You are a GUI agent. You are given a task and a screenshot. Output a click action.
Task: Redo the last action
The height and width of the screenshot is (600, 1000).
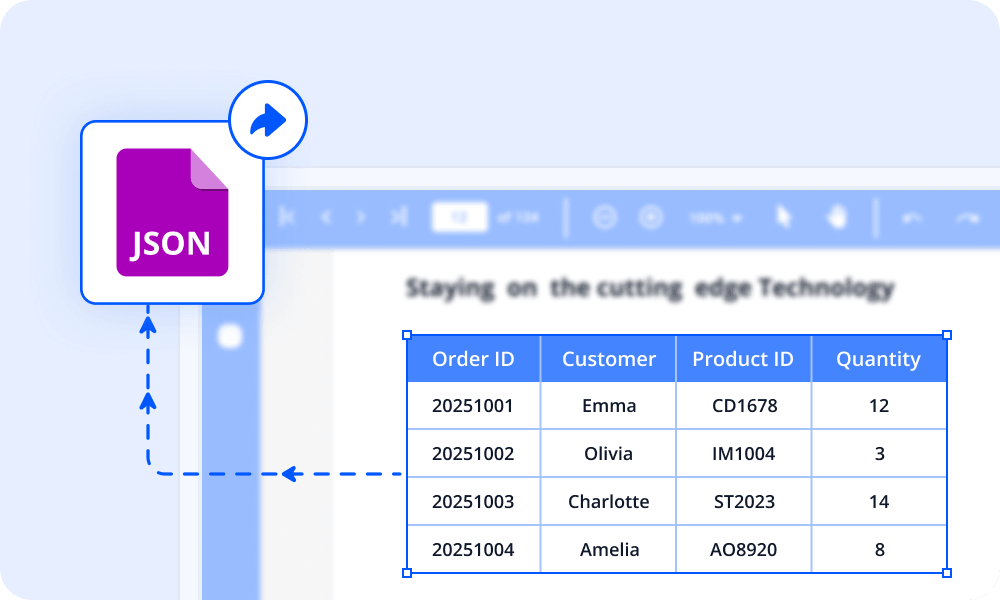[966, 217]
